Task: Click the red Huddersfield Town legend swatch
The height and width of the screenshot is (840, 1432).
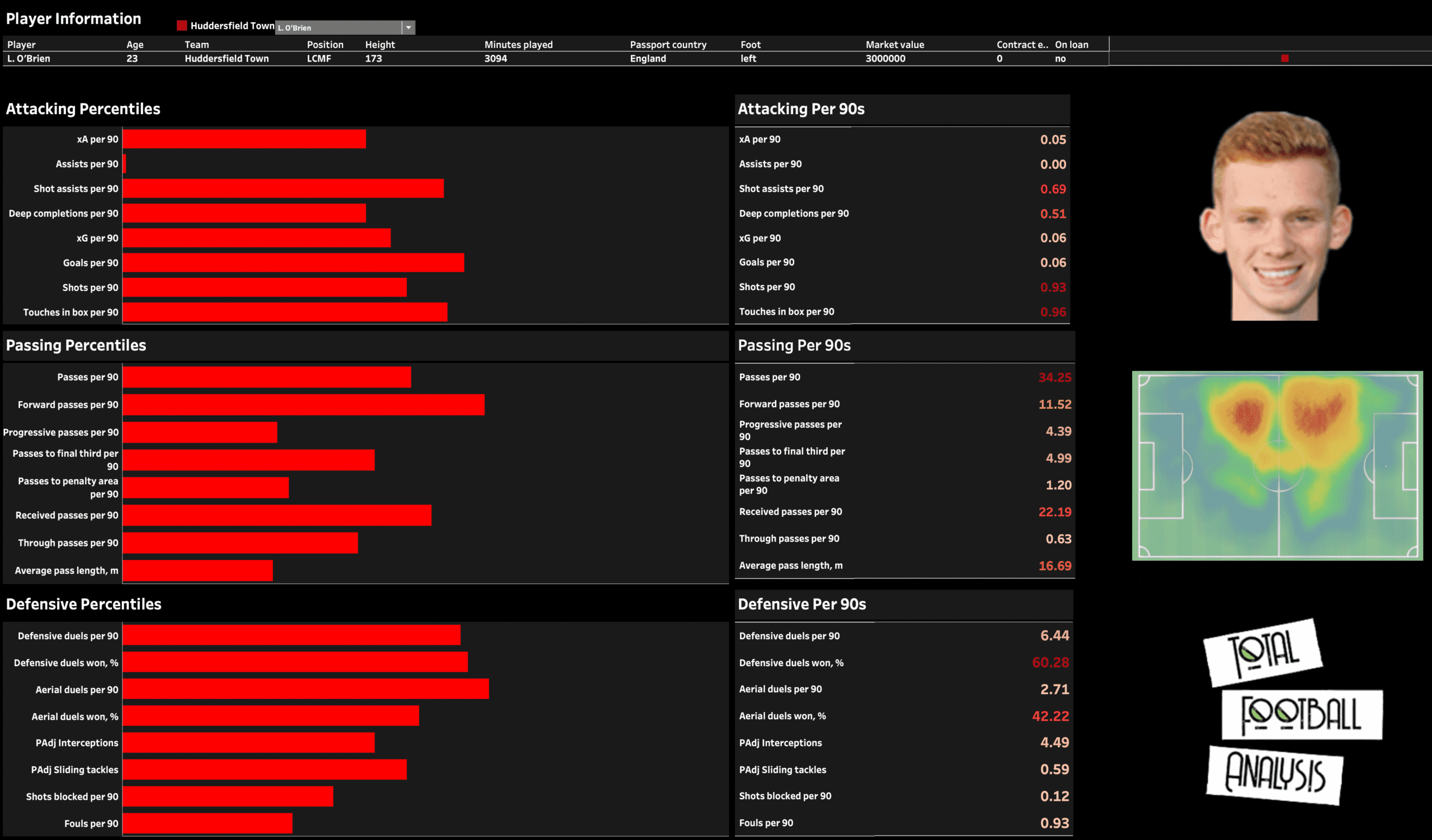Action: pos(182,26)
